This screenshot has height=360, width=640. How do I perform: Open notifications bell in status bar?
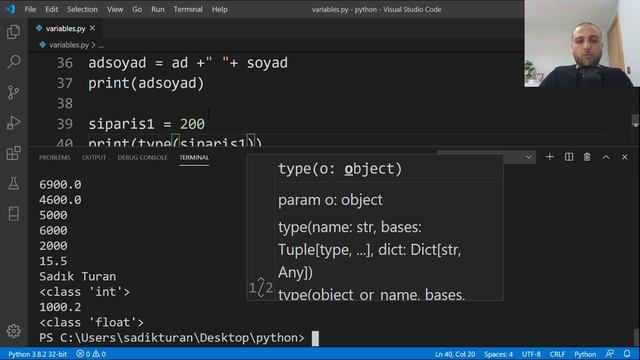pyautogui.click(x=627, y=354)
